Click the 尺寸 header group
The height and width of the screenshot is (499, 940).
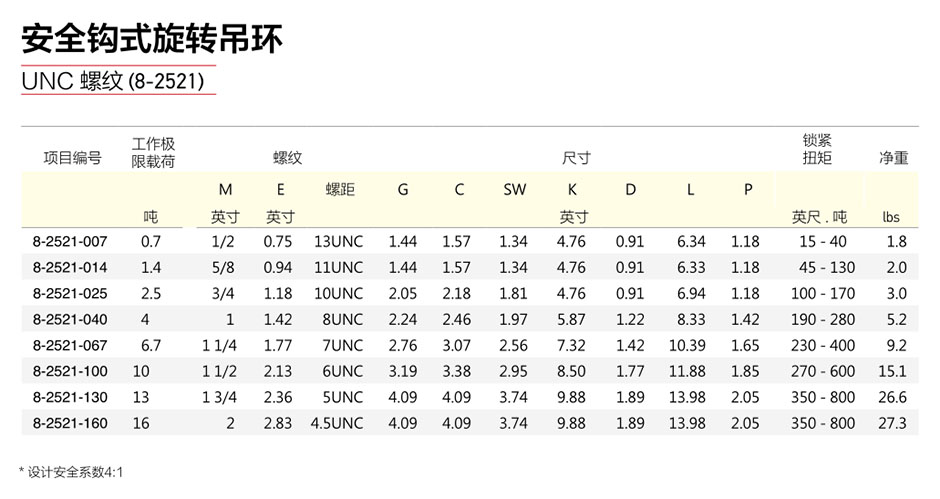pos(576,158)
